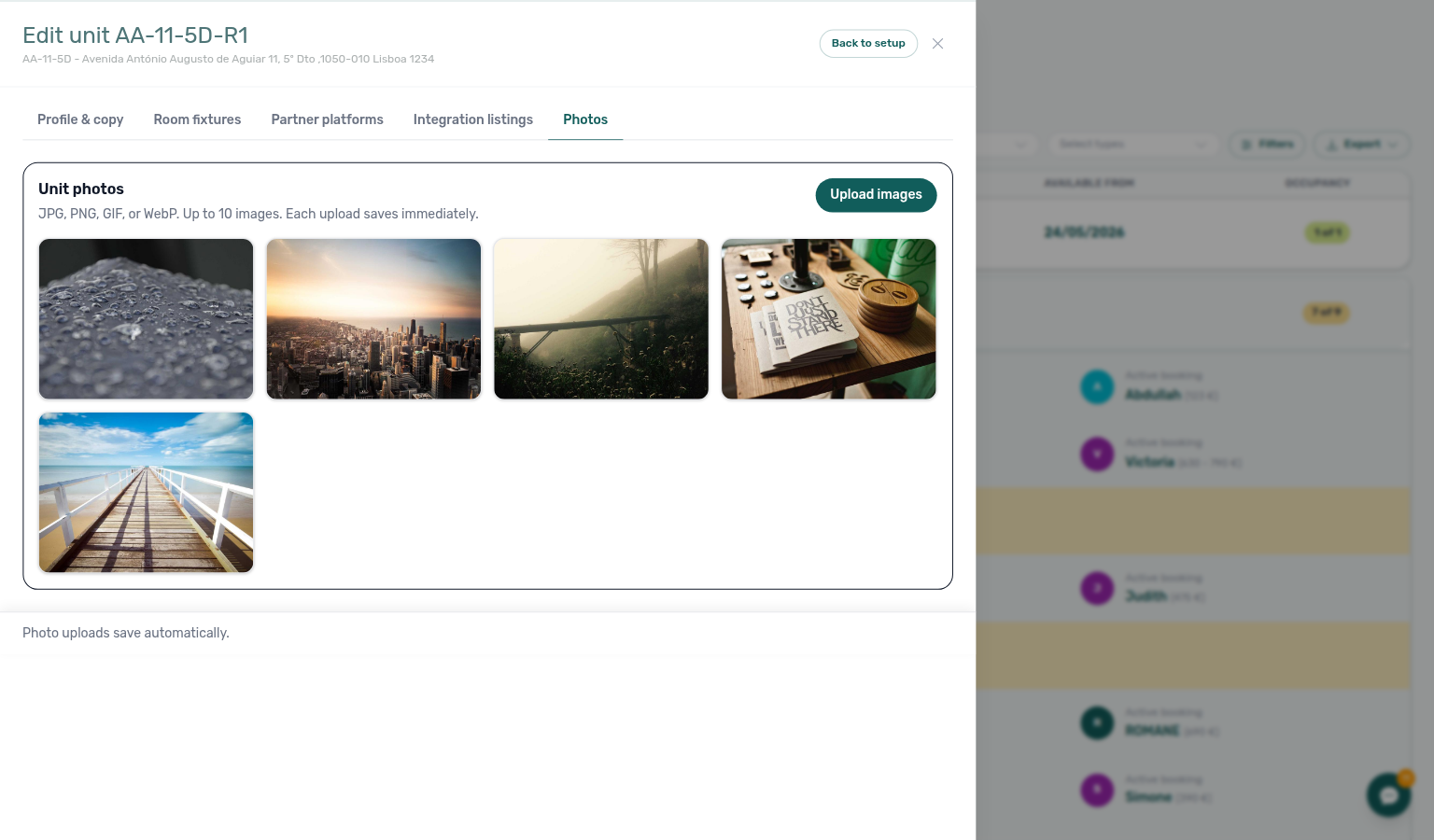Click the Judith booking avatar in background
Image resolution: width=1434 pixels, height=840 pixels.
coord(1097,588)
